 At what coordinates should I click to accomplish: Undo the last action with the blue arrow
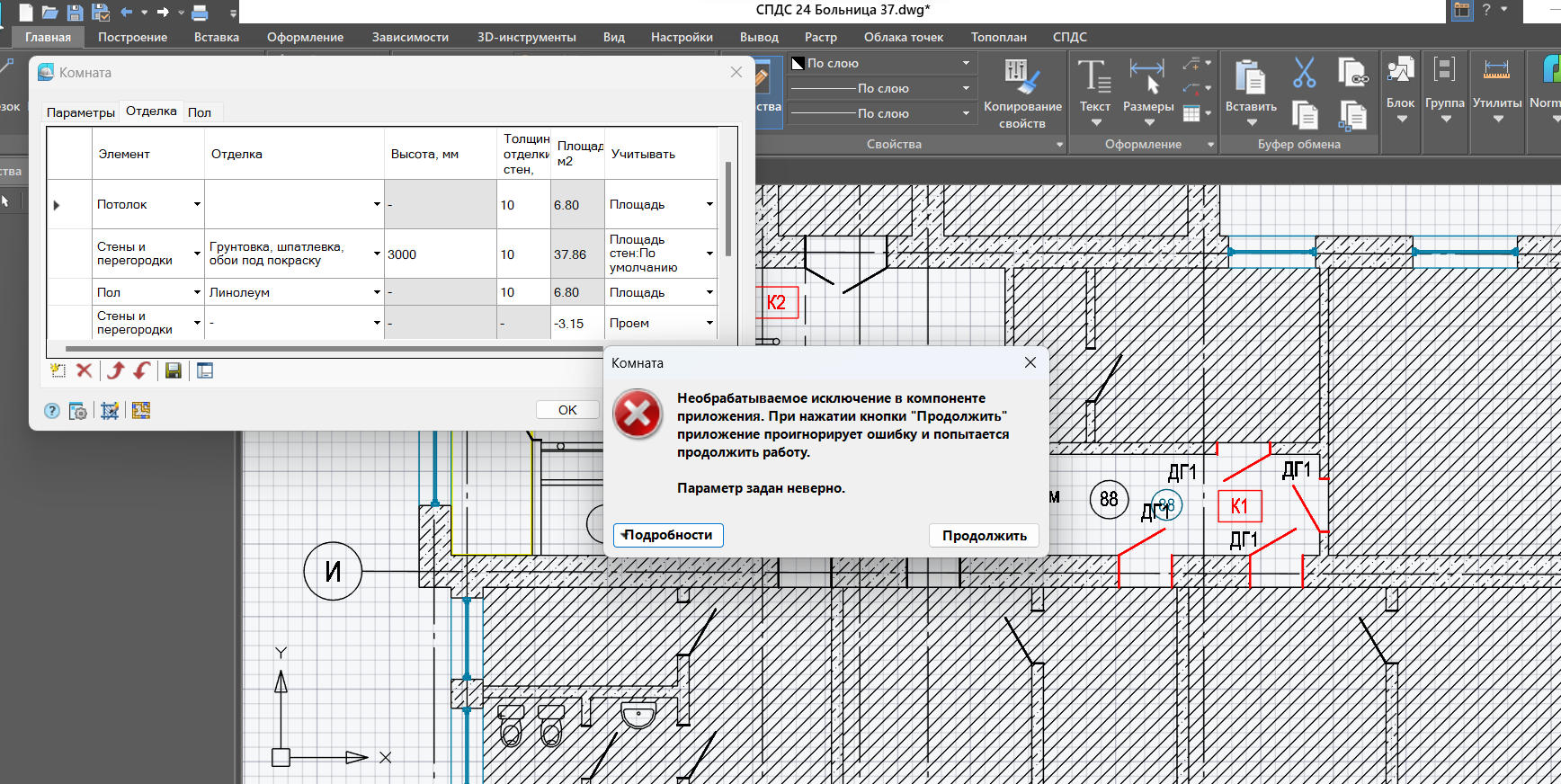[x=127, y=12]
